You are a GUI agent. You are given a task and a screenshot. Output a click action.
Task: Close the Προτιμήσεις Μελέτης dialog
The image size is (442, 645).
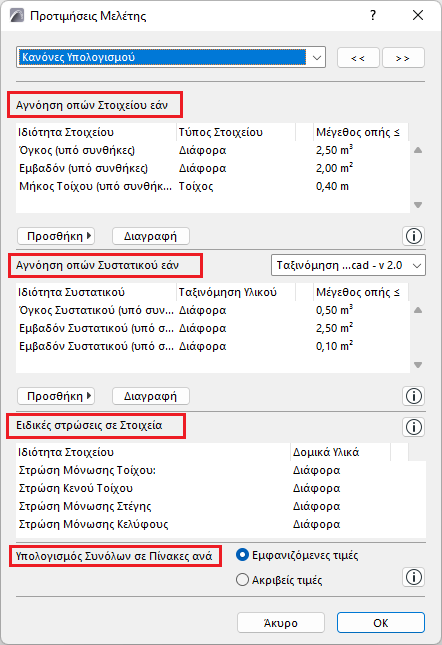[x=418, y=16]
